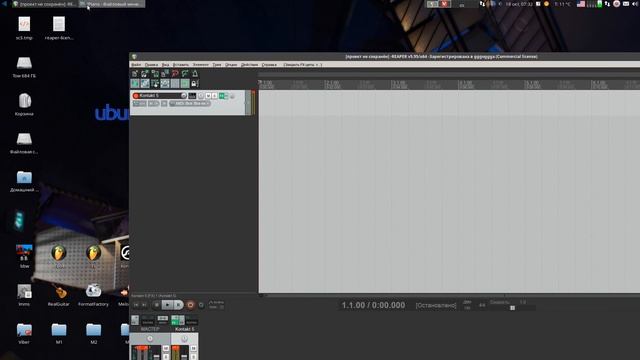Open the Вставить menu
Image resolution: width=640 pixels, height=360 pixels.
click(181, 64)
